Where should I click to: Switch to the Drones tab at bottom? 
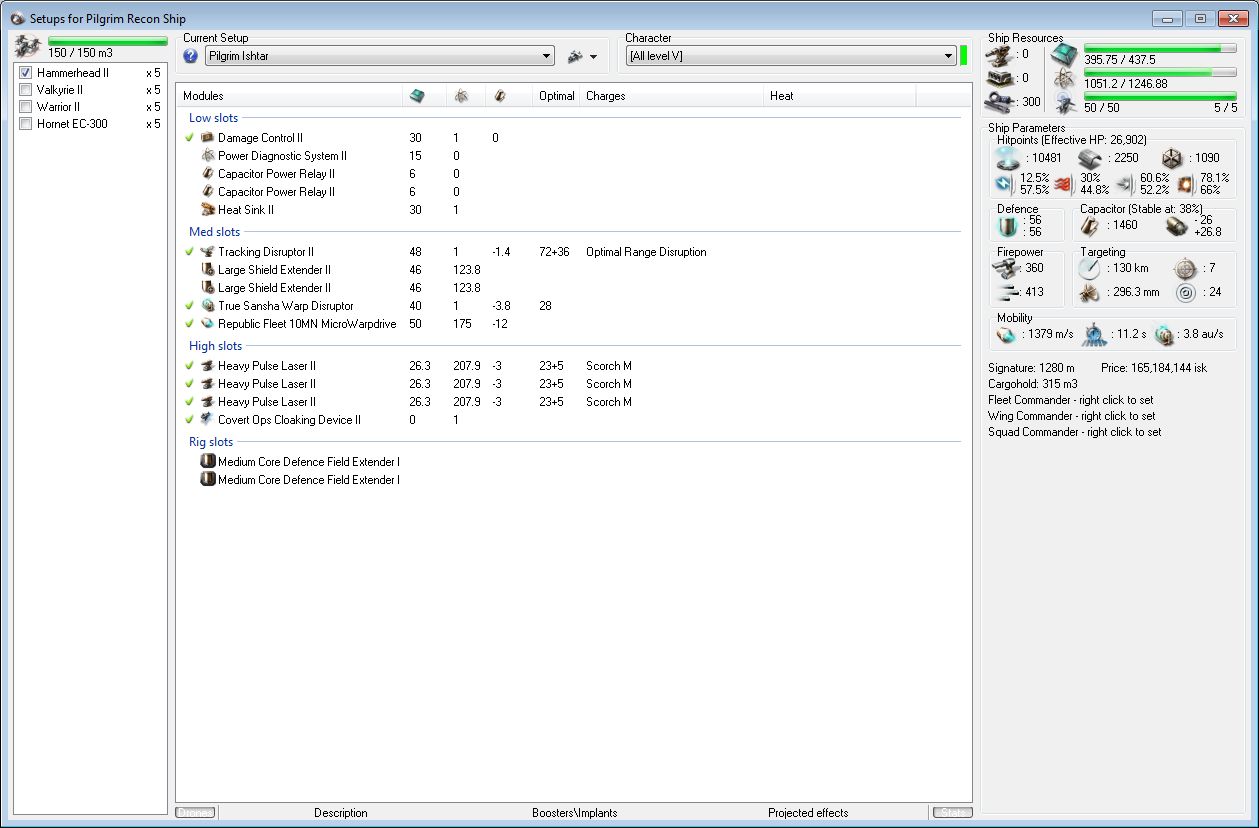(x=196, y=812)
